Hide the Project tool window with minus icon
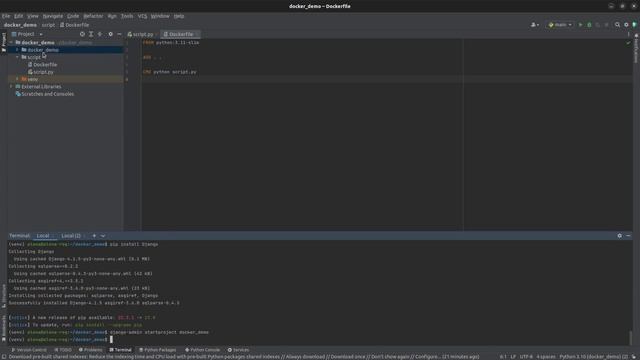Screen dimensions: 640x360 (119, 34)
